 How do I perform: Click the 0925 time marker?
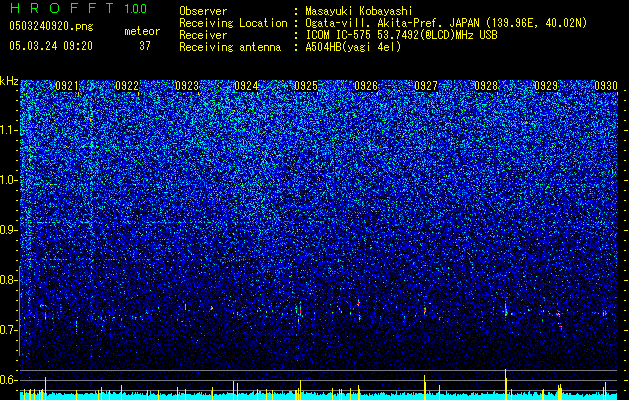coord(306,86)
